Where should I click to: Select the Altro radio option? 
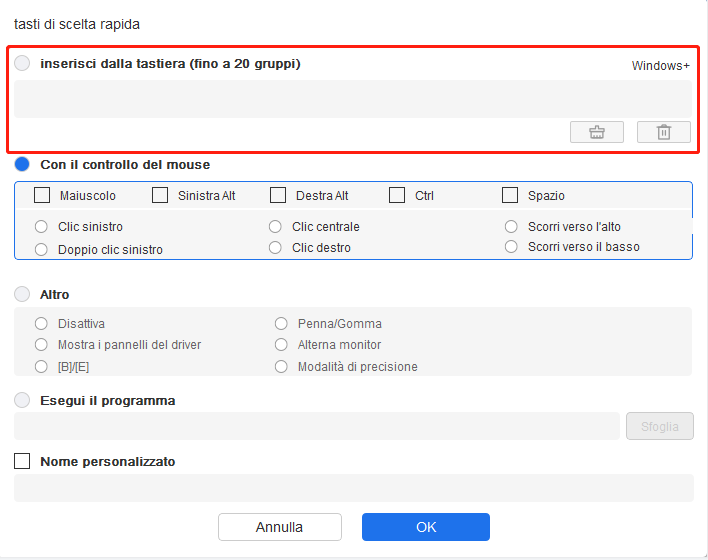point(22,294)
